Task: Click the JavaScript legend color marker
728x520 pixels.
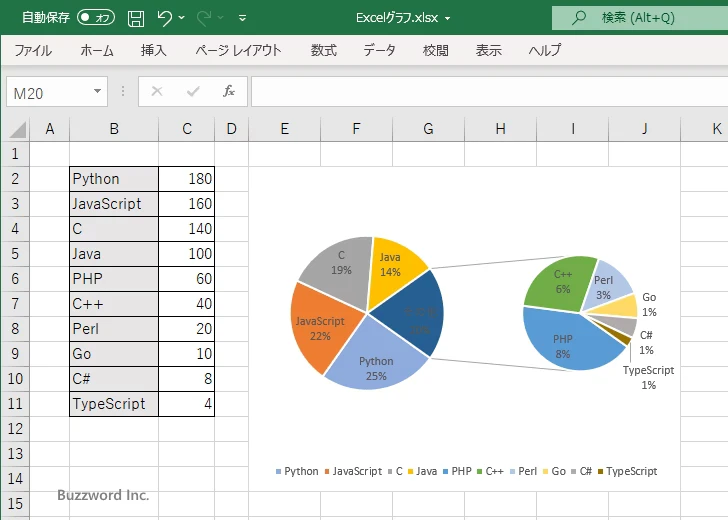Action: pyautogui.click(x=327, y=472)
